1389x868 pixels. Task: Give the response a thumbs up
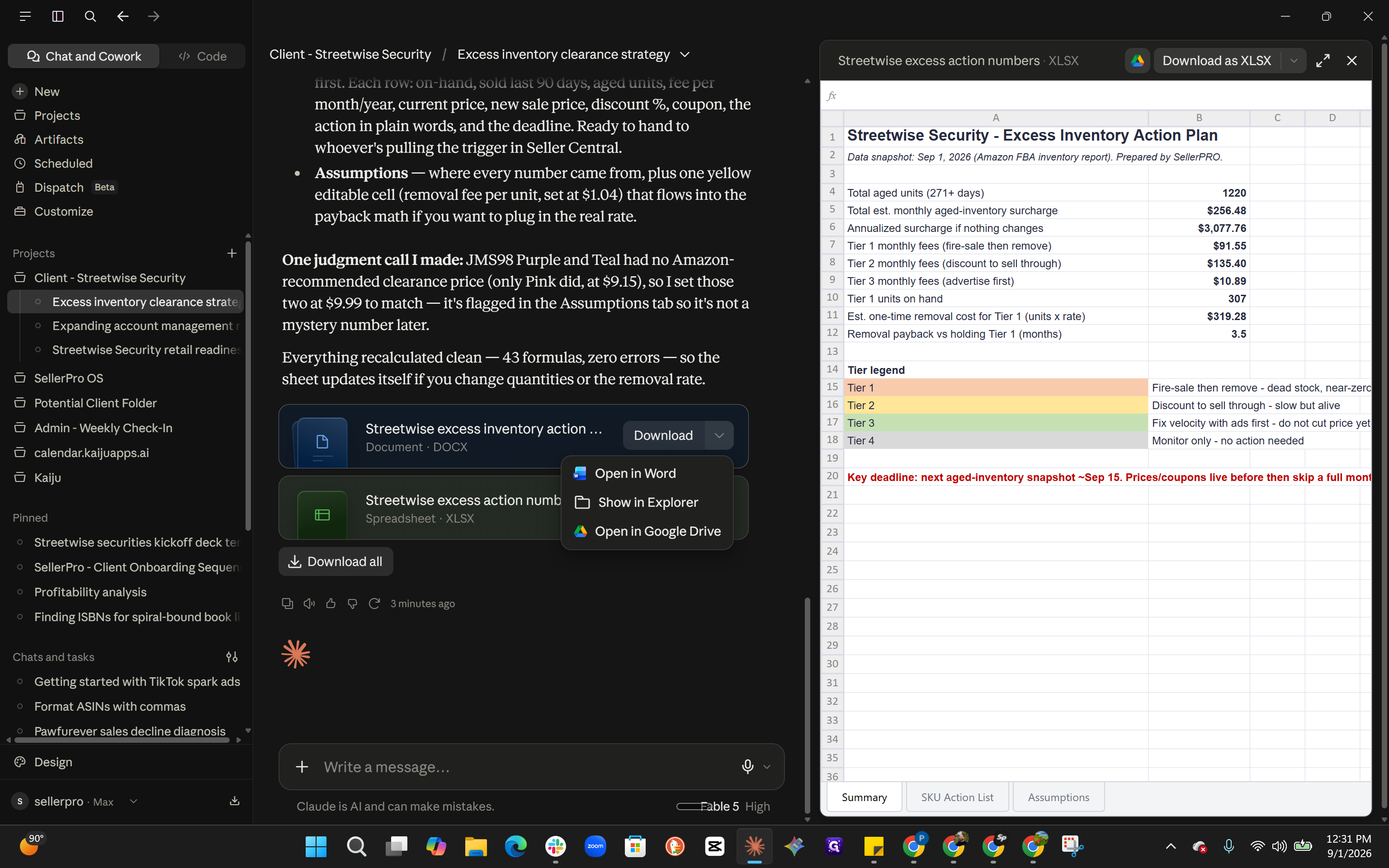[331, 604]
